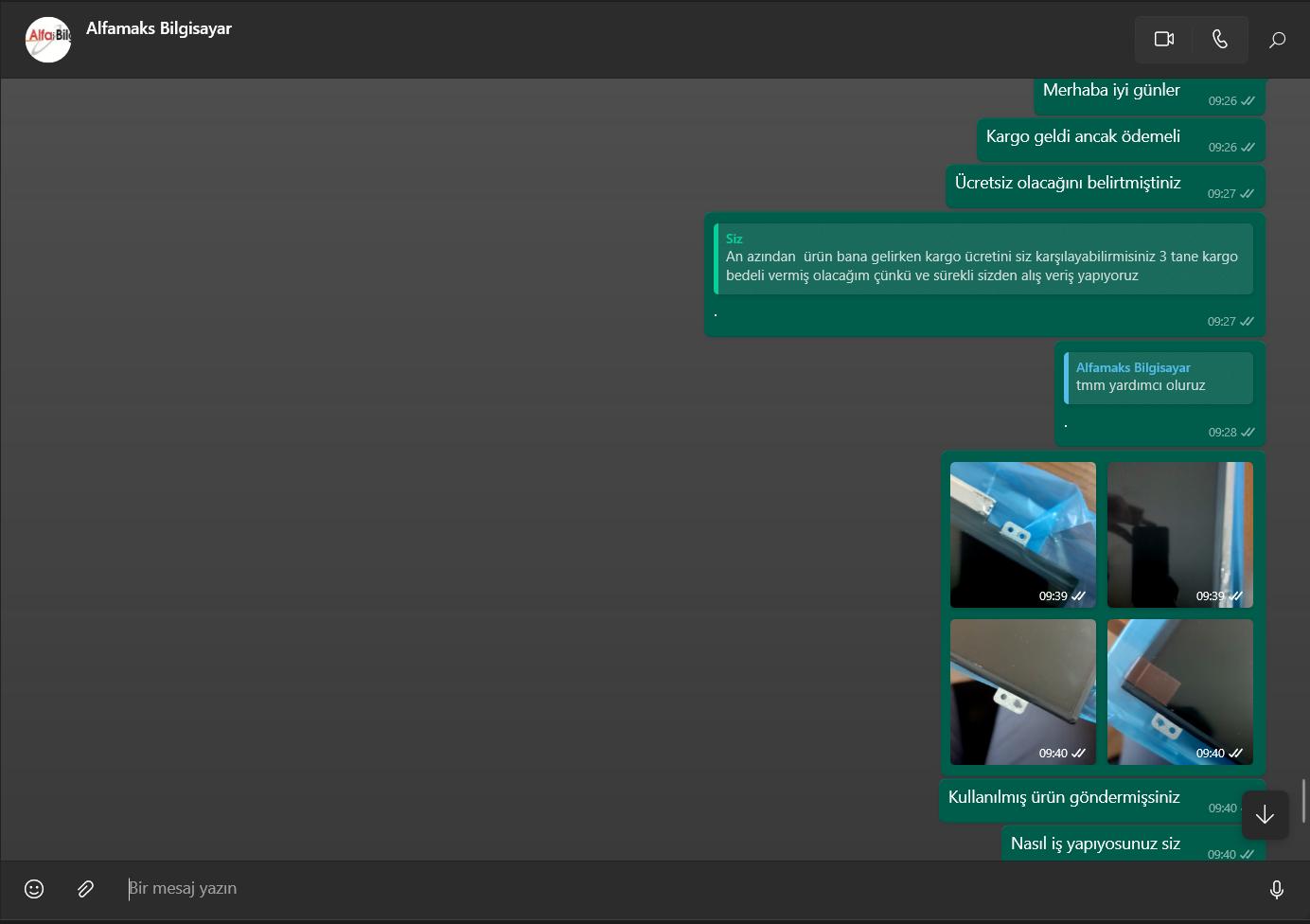Jump to quoted 'tmm yardımcı oluruz' reply

pyautogui.click(x=1159, y=378)
